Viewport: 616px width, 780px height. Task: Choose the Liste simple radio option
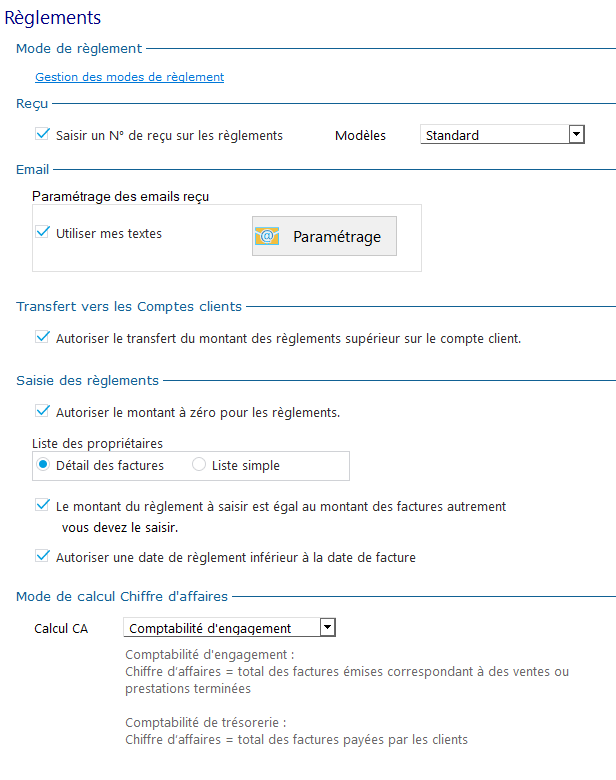(199, 465)
